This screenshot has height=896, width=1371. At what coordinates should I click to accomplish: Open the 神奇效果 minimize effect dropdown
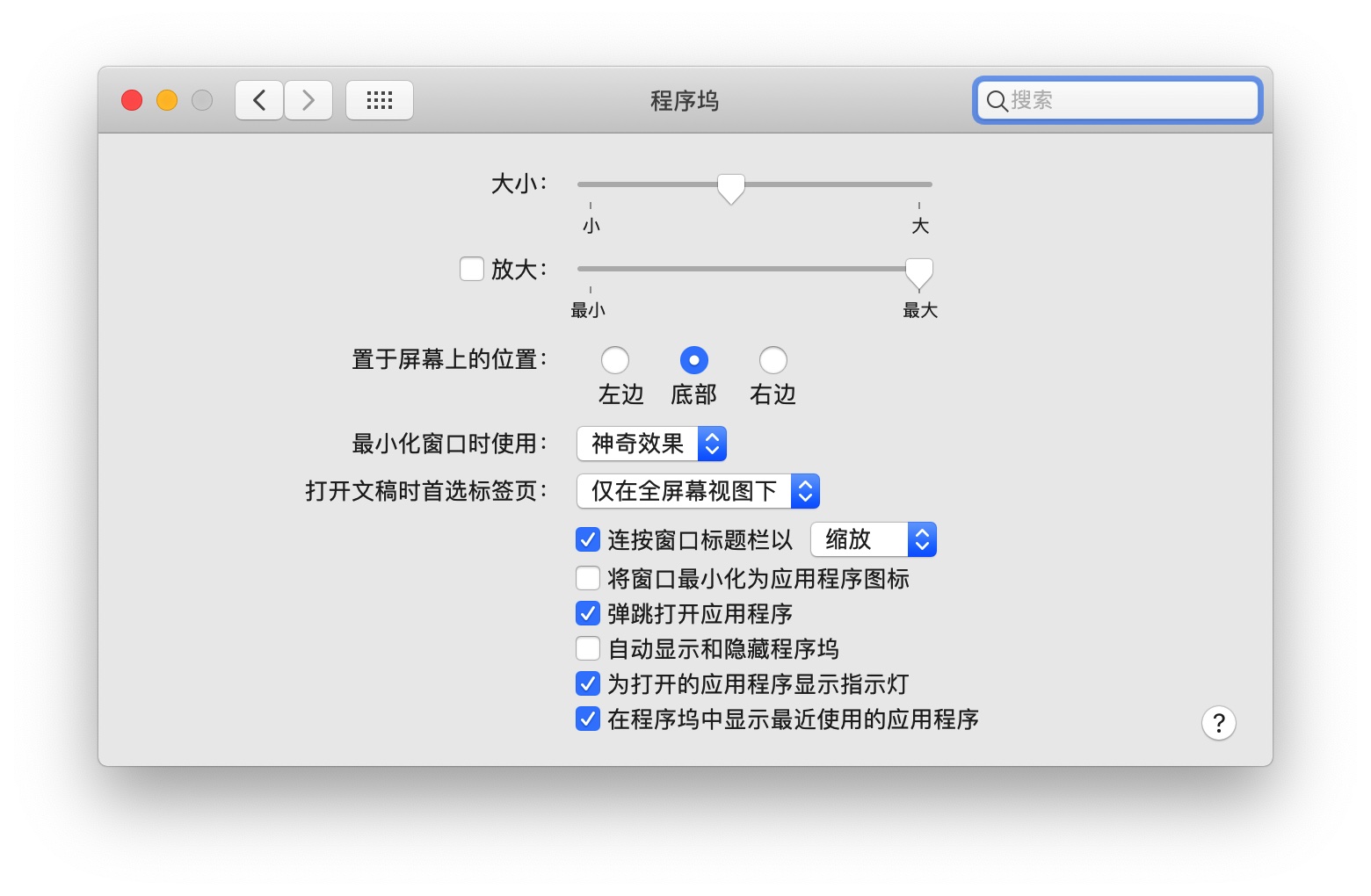(x=651, y=444)
